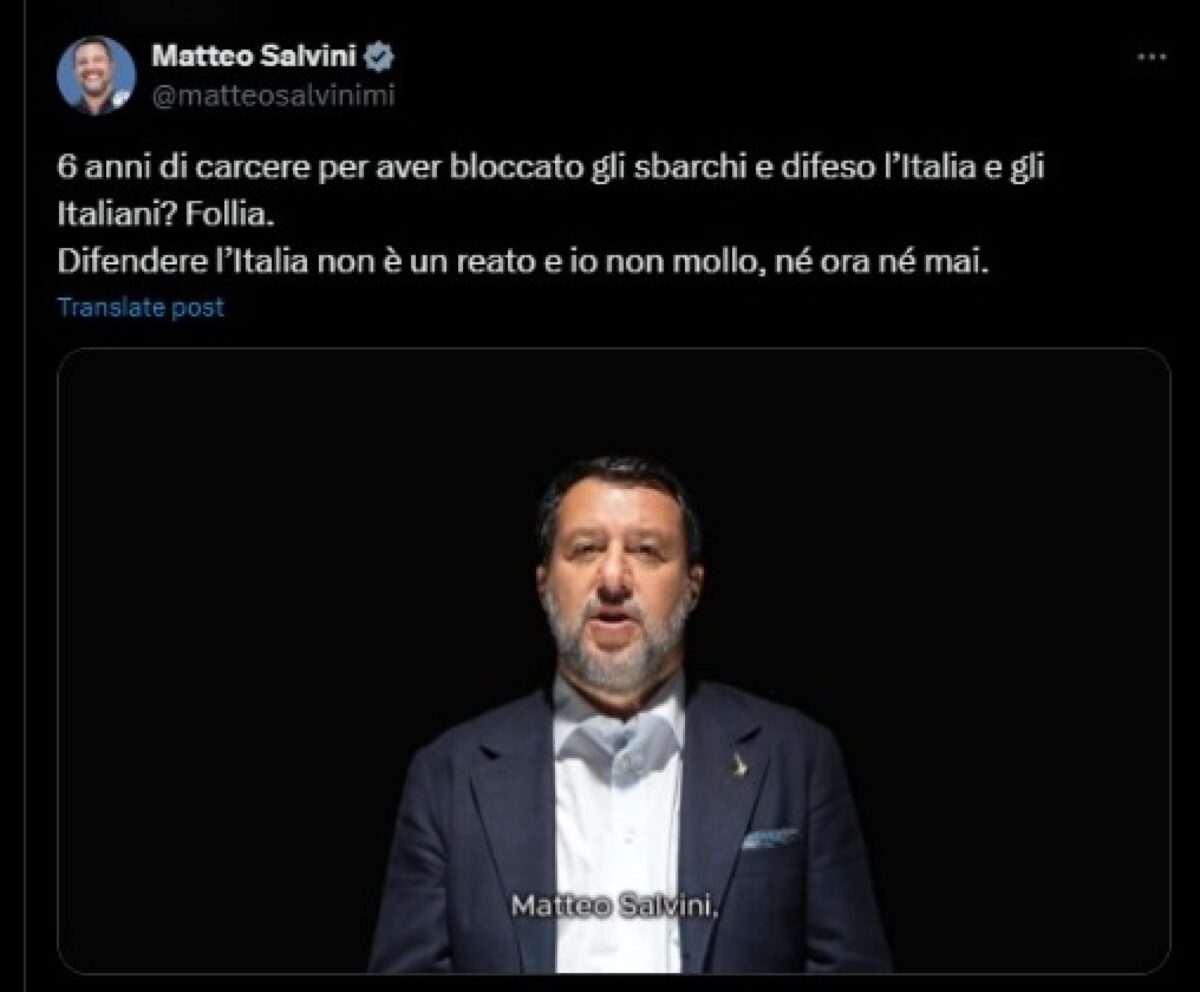Screen dimensions: 1200x992
Task: Open the @matteosalvinimi handle link
Action: tap(270, 95)
